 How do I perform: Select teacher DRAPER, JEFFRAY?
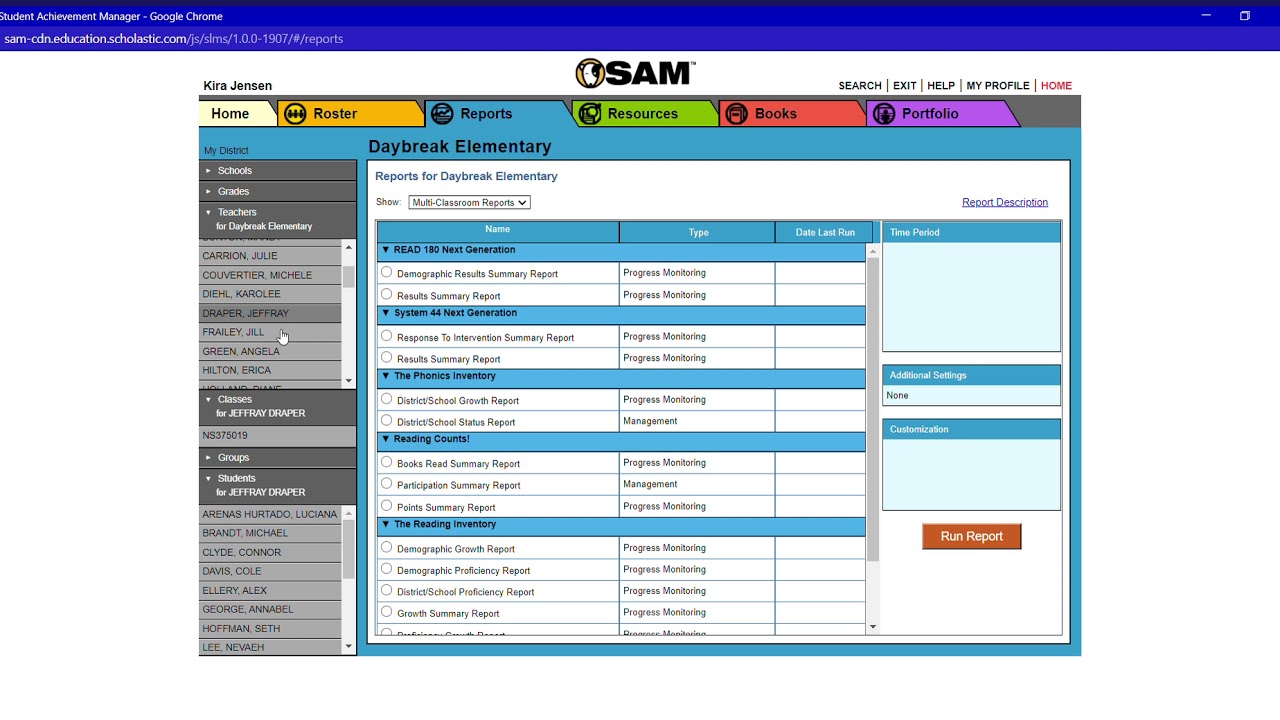(x=270, y=313)
